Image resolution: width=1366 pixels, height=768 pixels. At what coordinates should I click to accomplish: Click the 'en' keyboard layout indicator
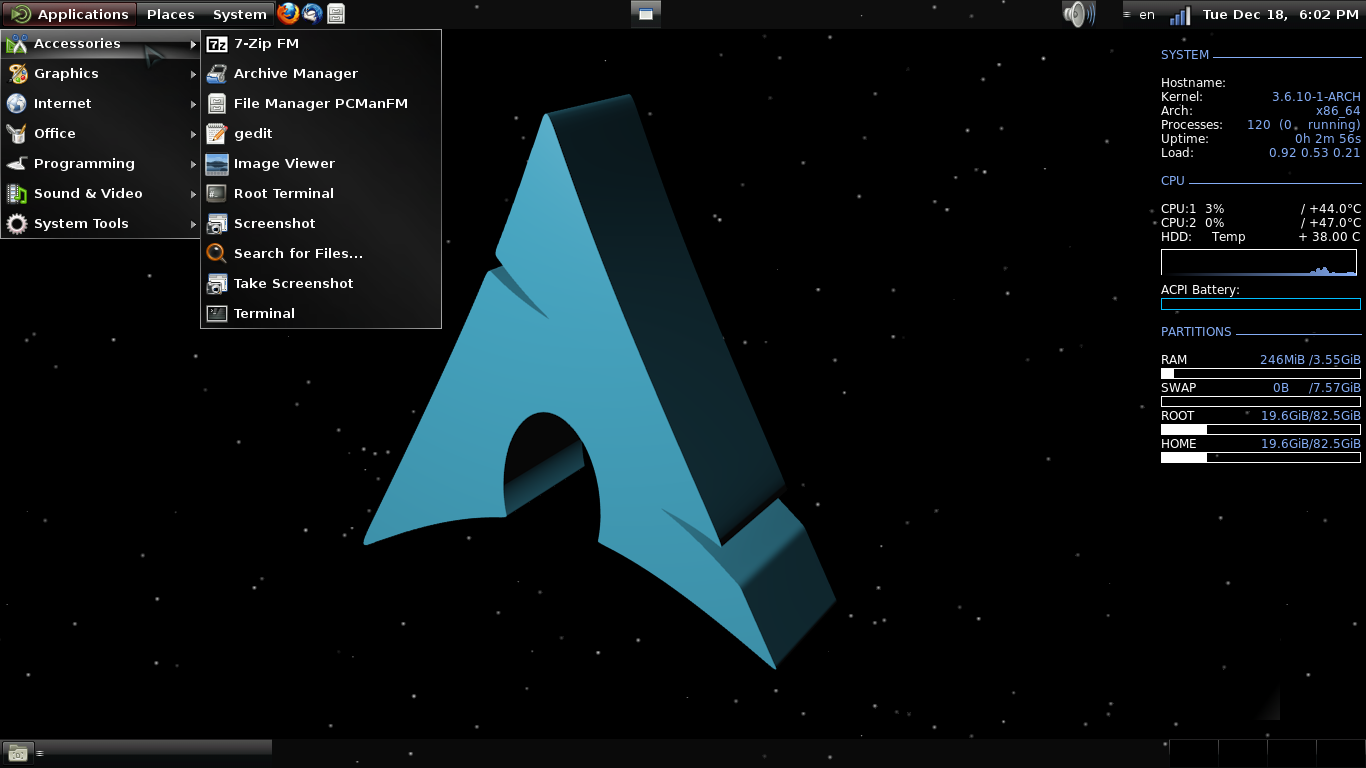(x=1147, y=14)
